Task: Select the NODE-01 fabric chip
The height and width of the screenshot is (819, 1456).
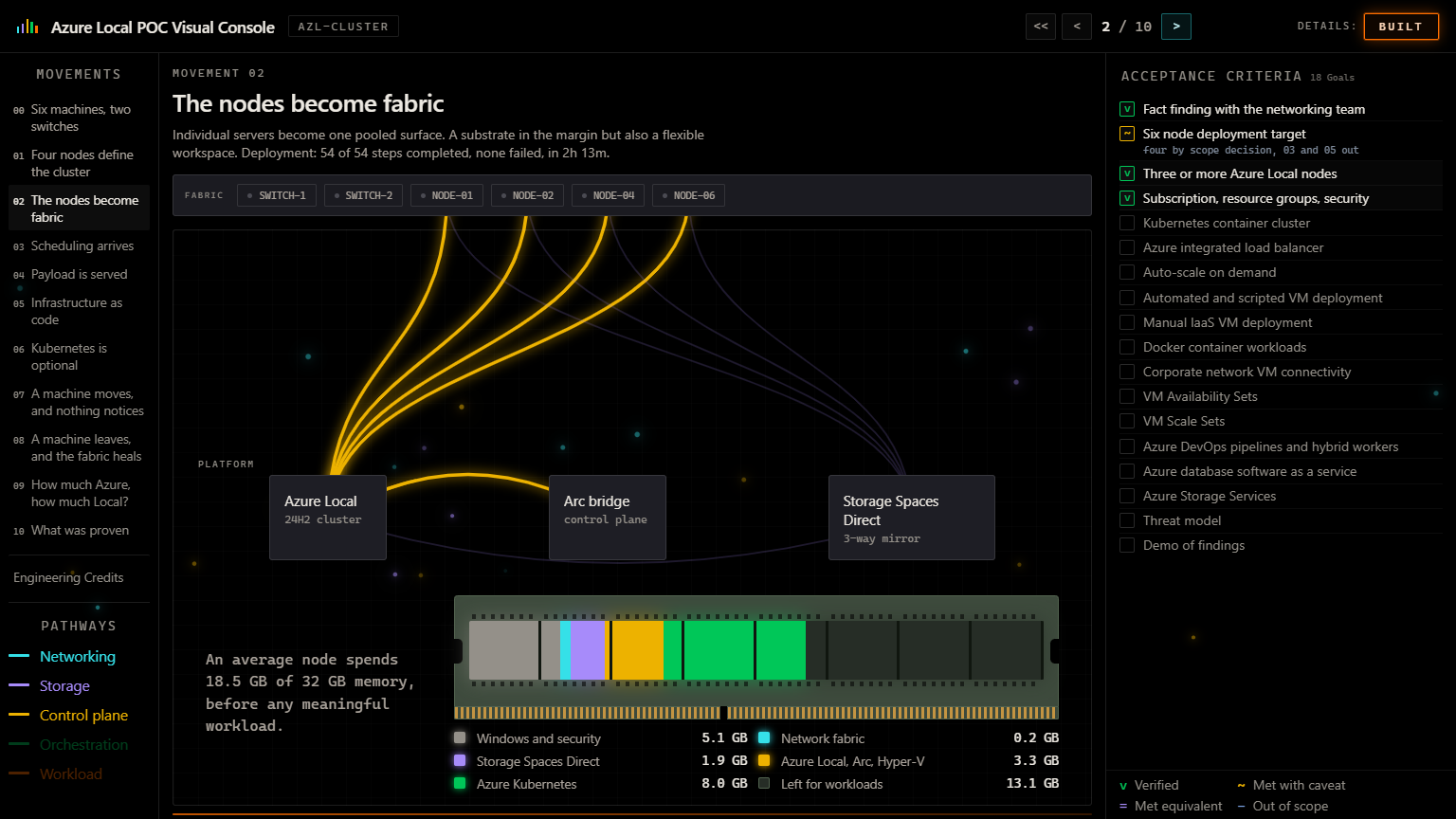Action: pos(447,195)
